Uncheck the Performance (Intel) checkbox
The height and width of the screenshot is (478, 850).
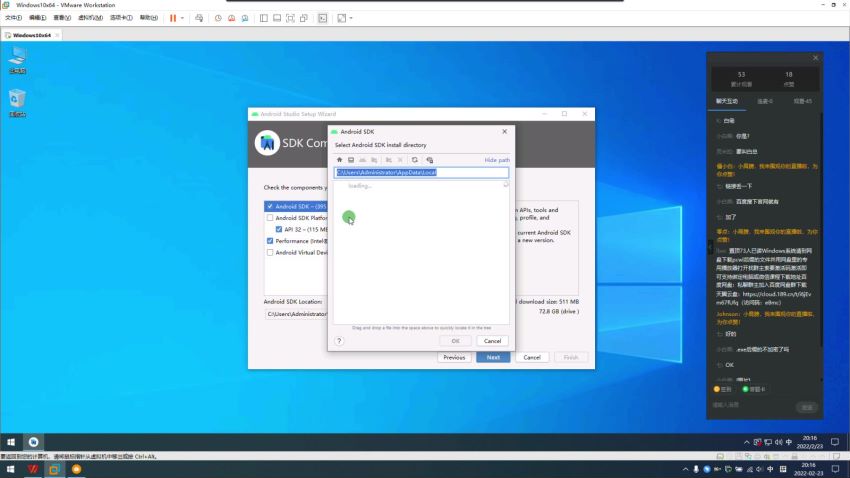click(x=270, y=241)
